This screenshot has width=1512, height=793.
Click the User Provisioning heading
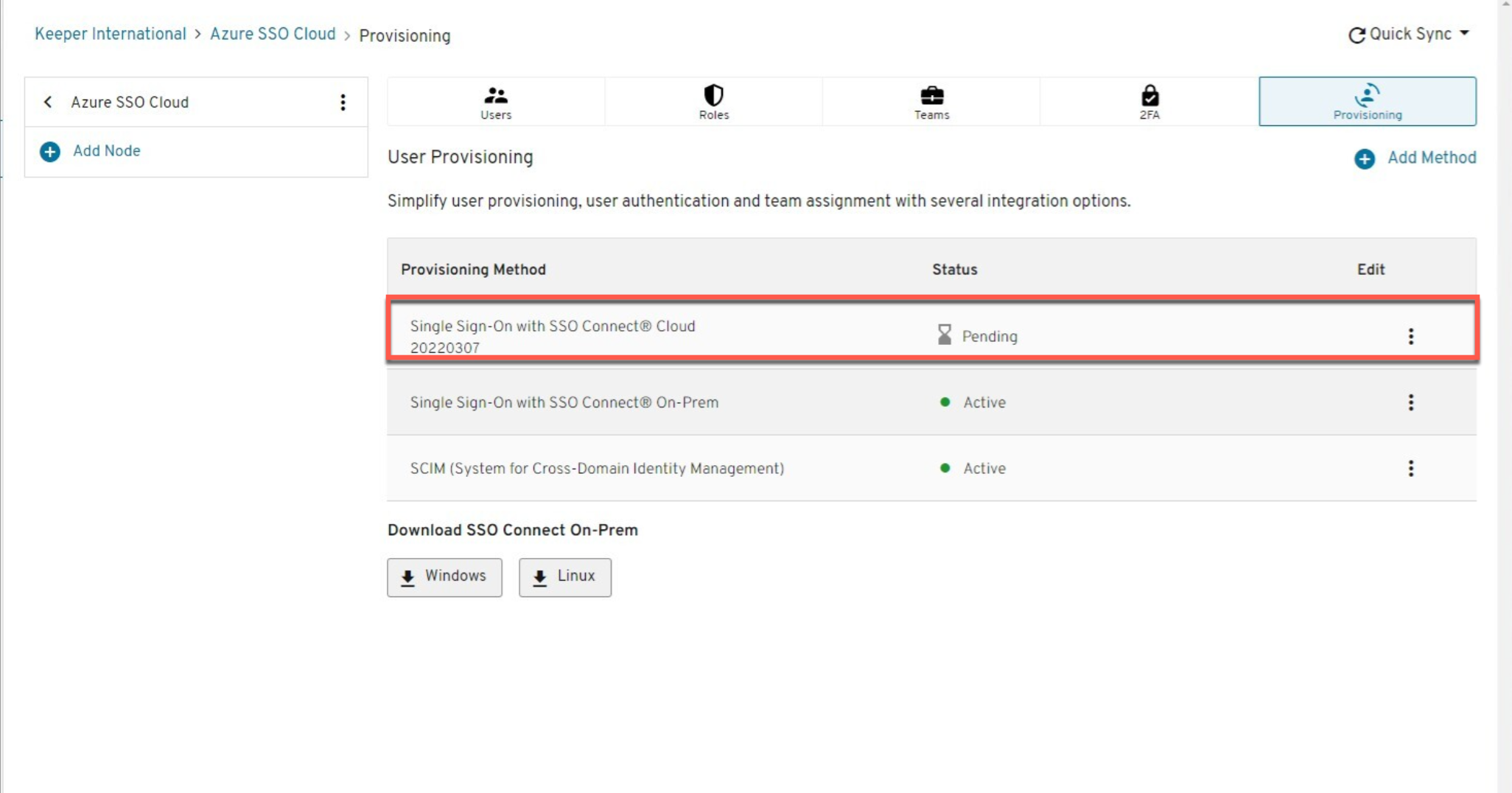[460, 157]
